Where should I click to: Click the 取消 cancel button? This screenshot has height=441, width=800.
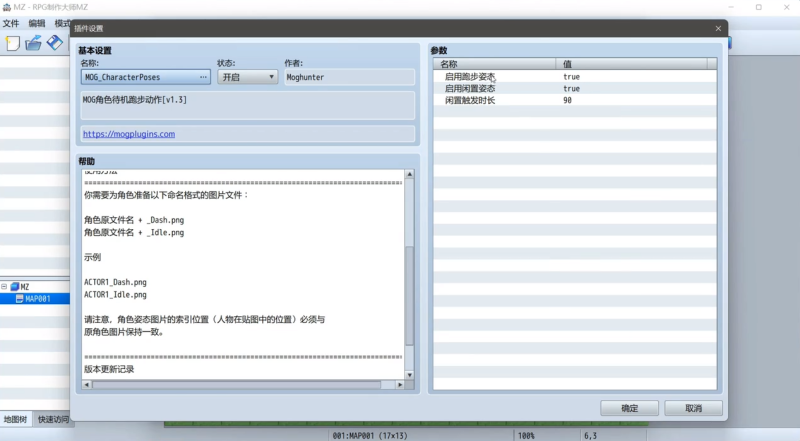pos(693,408)
